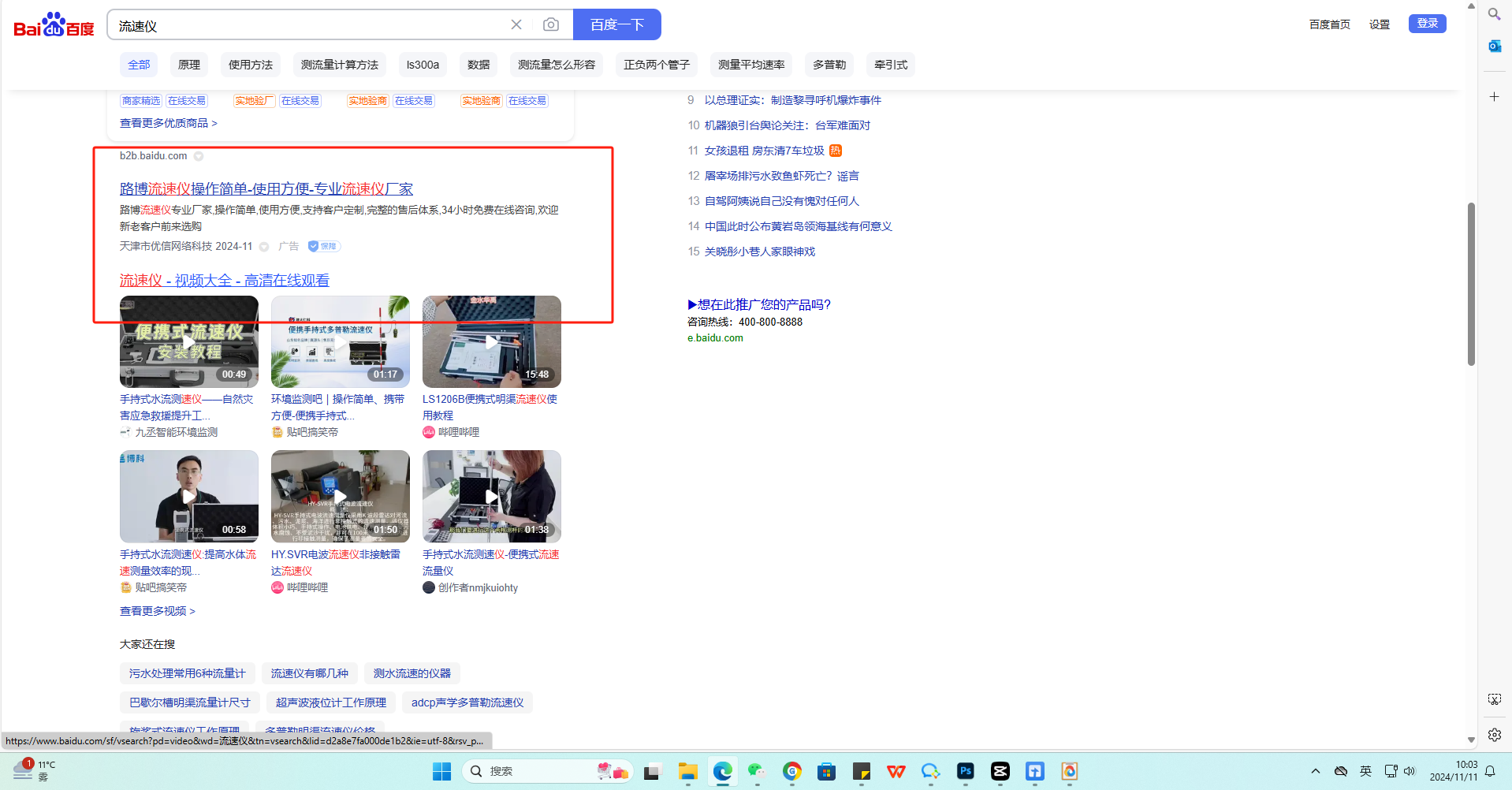The image size is (1512, 790).
Task: Click the screenshot icon in the Edge sidebar
Action: click(x=1494, y=699)
